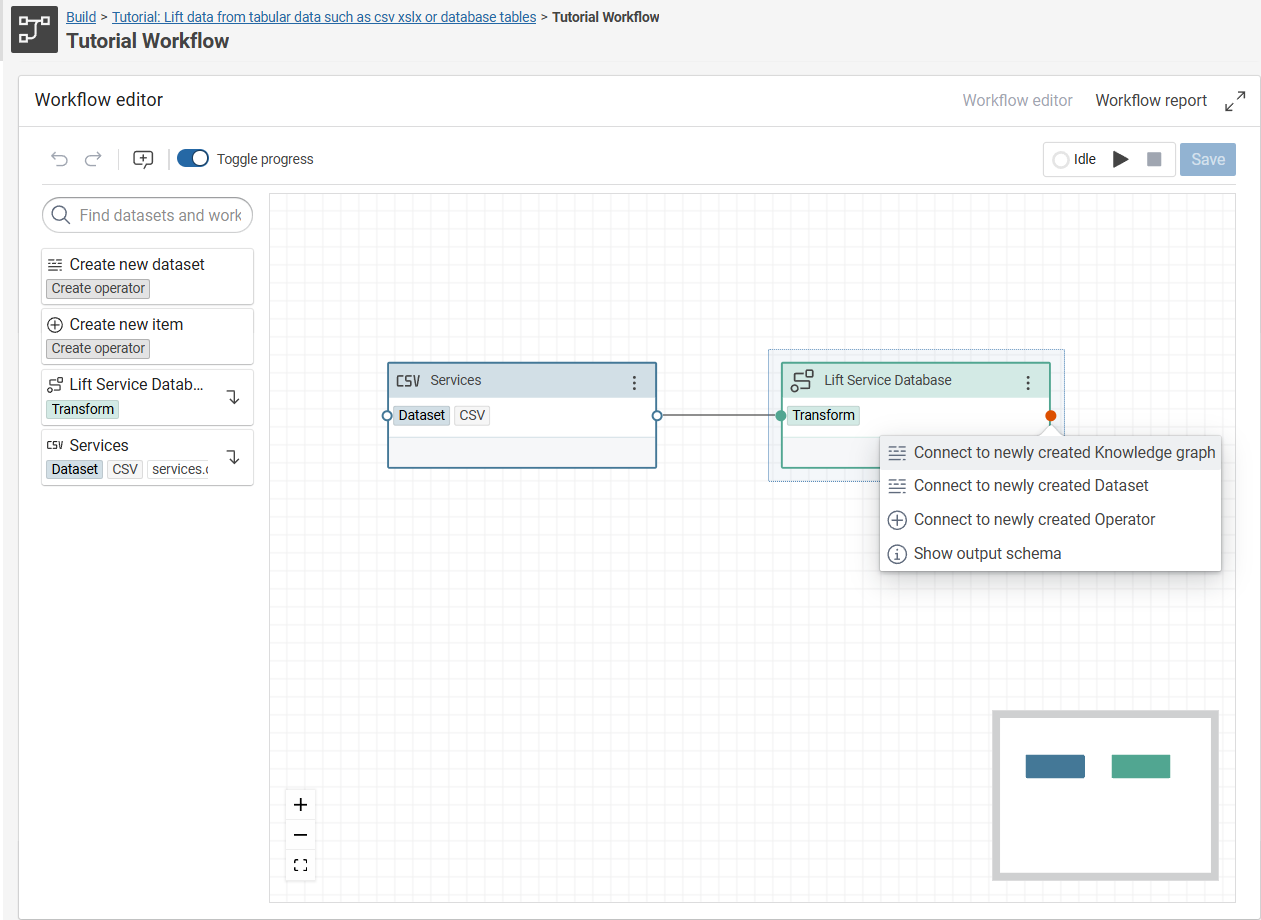Expand workflow editor to fullscreen
Image resolution: width=1261 pixels, height=920 pixels.
(x=1235, y=101)
